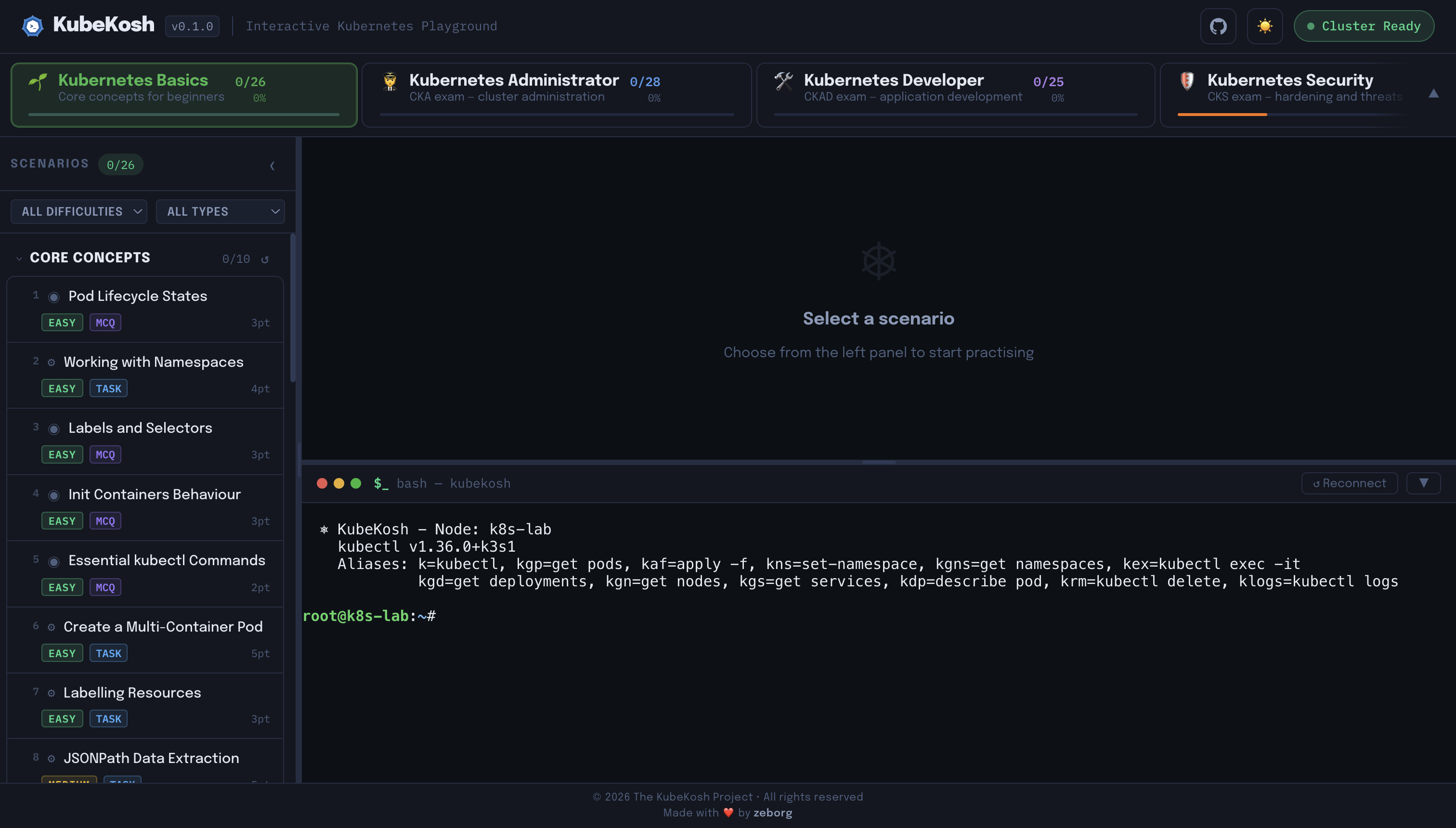
Task: Click the TASK tag on Labelling Resources
Action: 108,719
